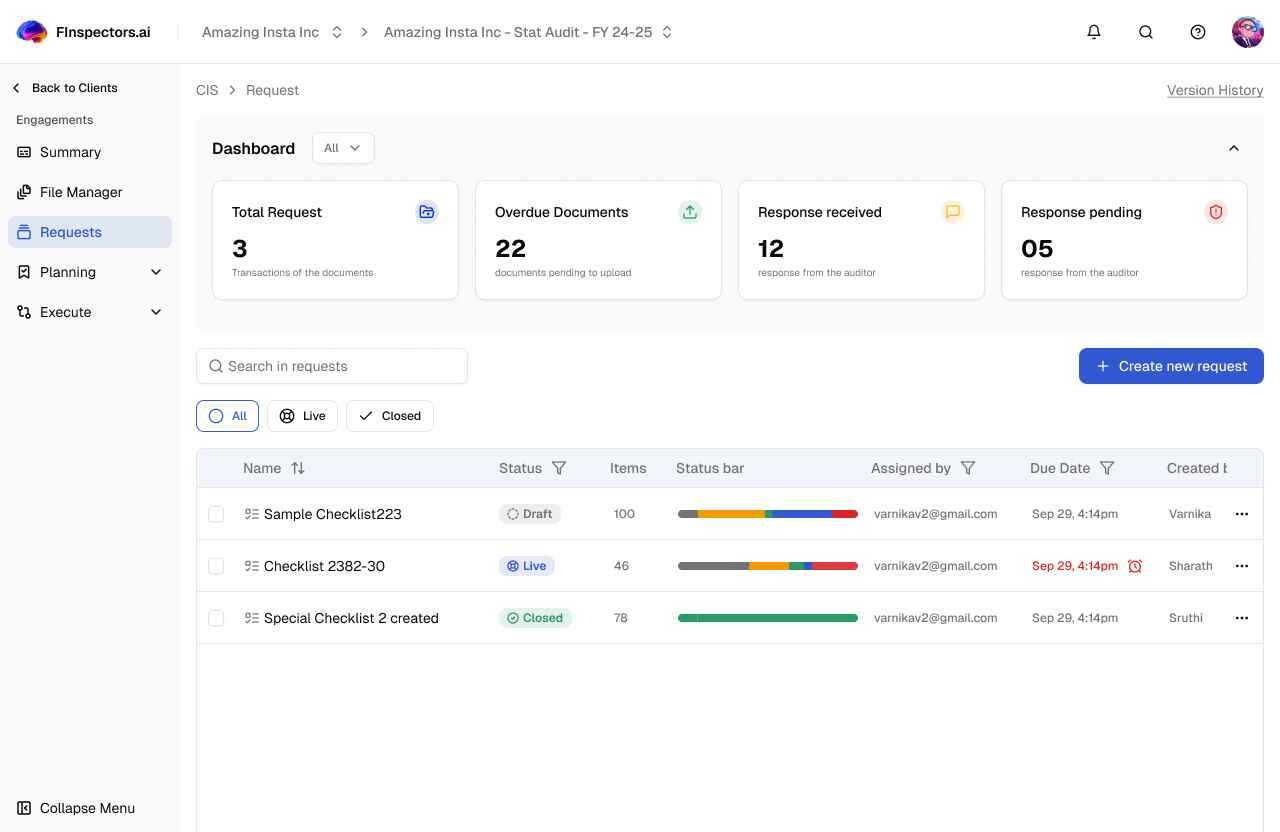Screen dimensions: 1280x832
Task: Switch to the Live filter tab
Action: [x=302, y=416]
